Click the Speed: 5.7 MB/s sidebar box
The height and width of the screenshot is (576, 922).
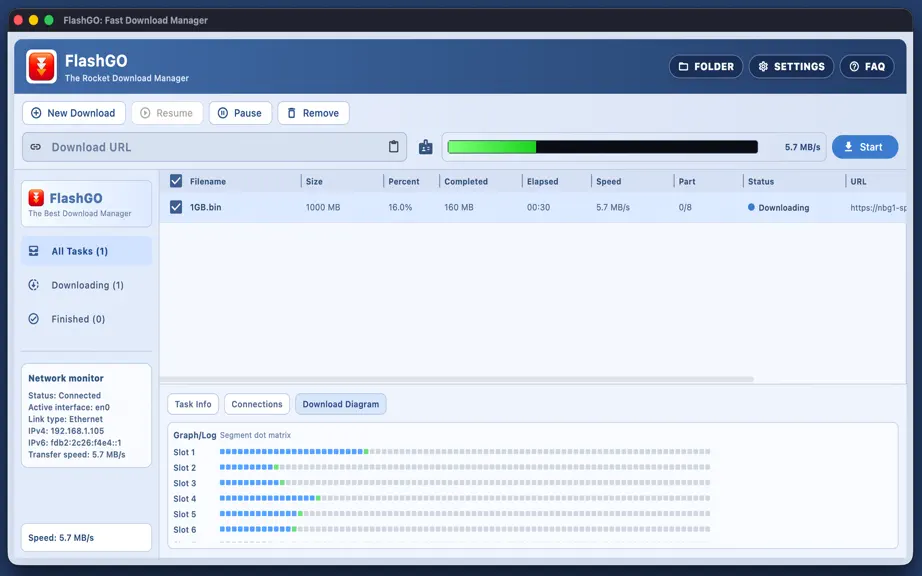click(86, 538)
